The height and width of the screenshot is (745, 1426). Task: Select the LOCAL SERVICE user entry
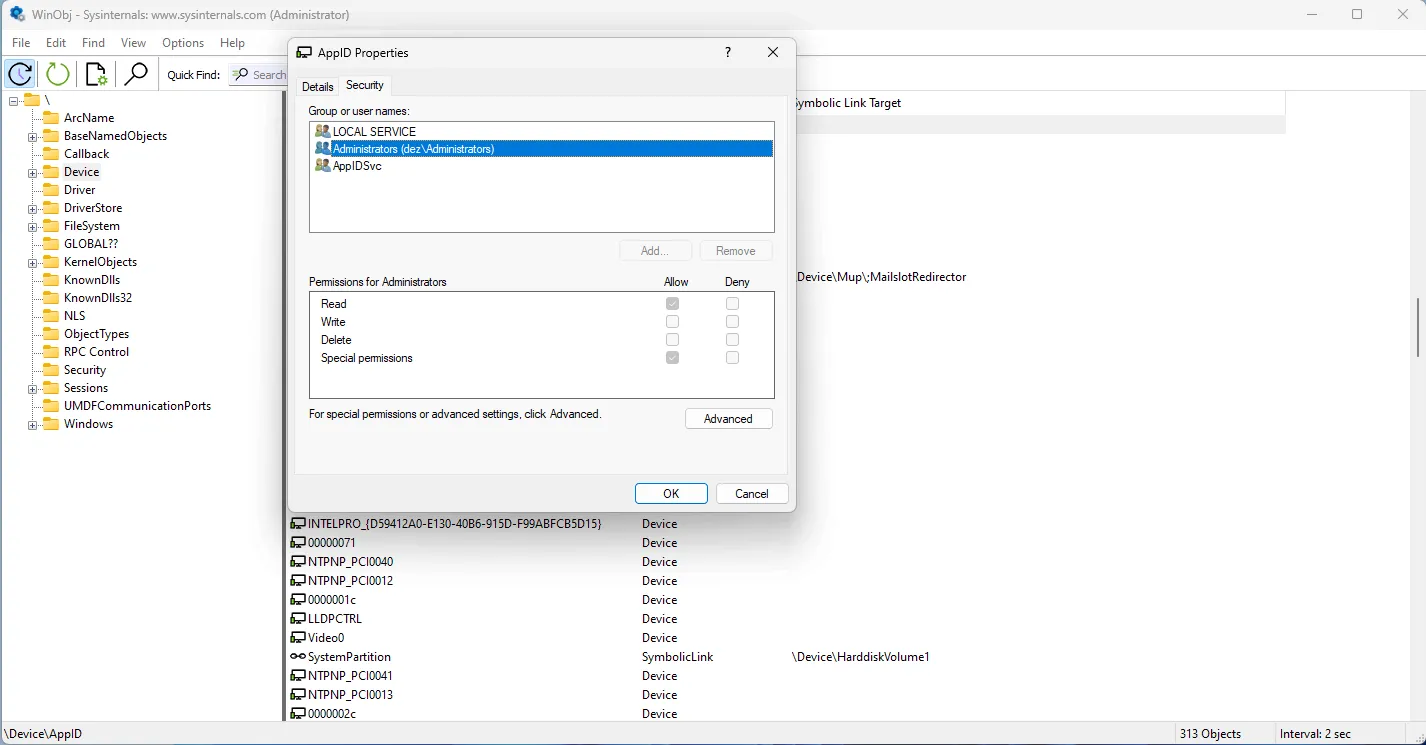374,131
